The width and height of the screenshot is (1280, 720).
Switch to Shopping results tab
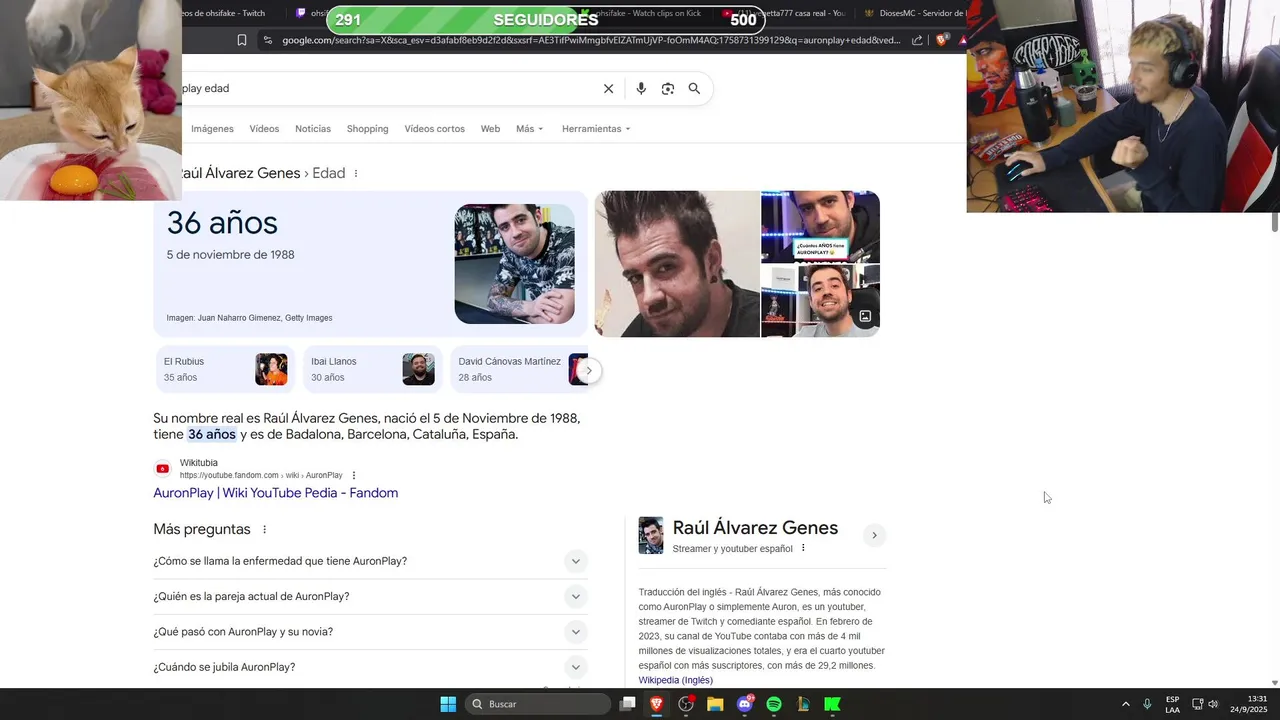click(367, 129)
